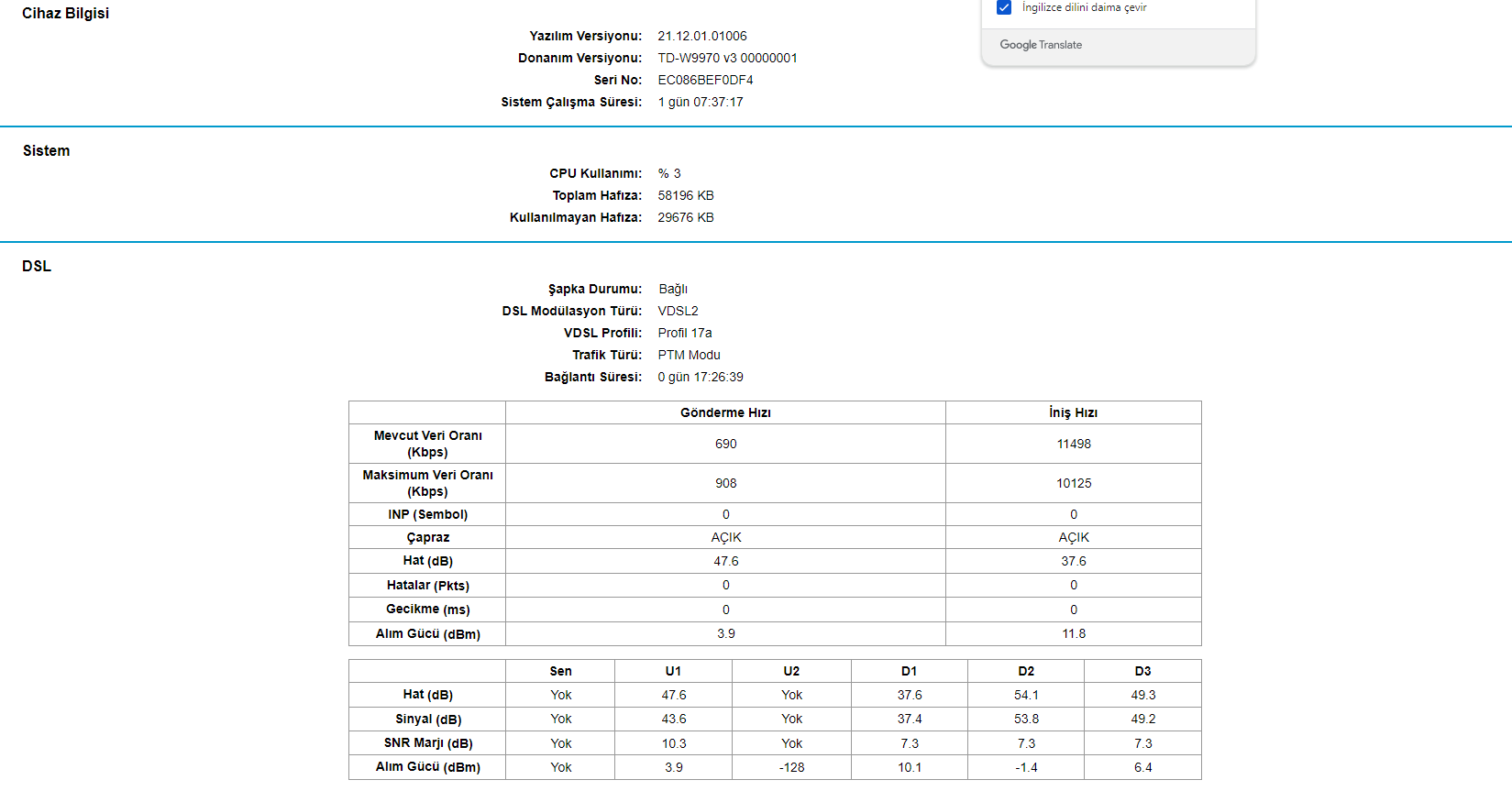
Task: Select D2 line attenuation value 54.1
Action: 1026,695
